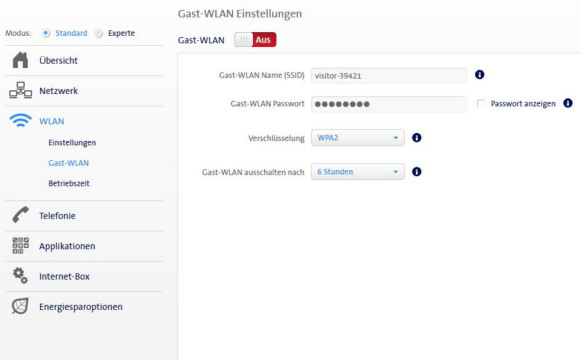
Task: Select the Experte mode radio button
Action: click(98, 33)
